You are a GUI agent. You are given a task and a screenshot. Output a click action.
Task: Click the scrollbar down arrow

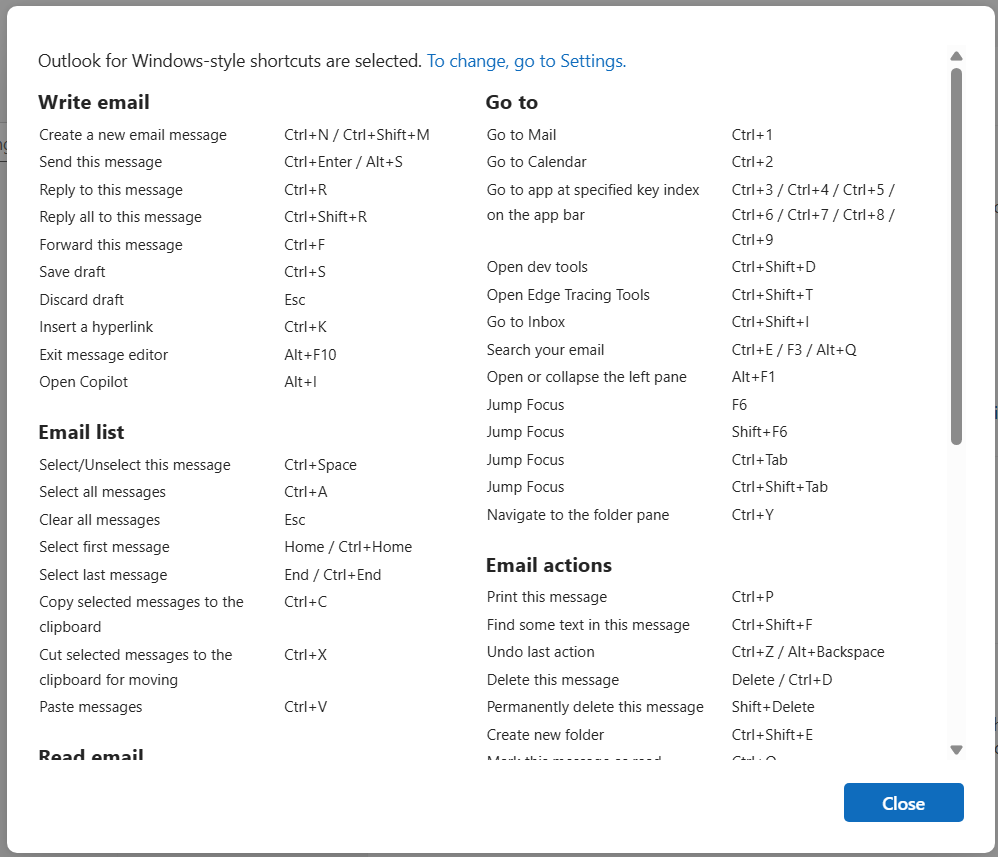tap(956, 749)
